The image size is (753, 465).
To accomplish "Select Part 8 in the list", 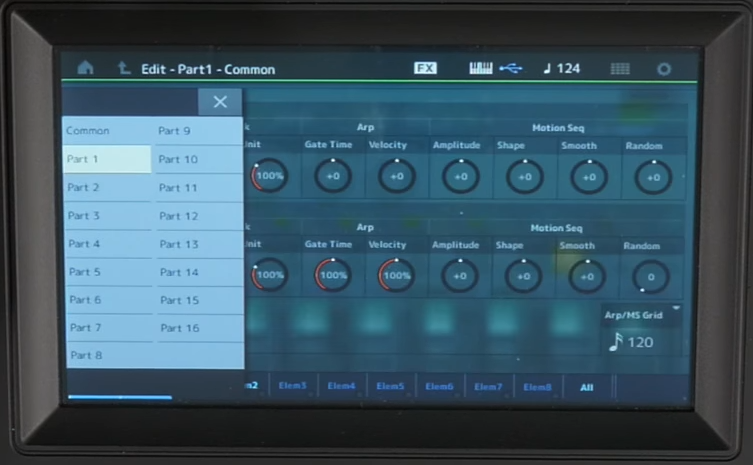I will 111,355.
